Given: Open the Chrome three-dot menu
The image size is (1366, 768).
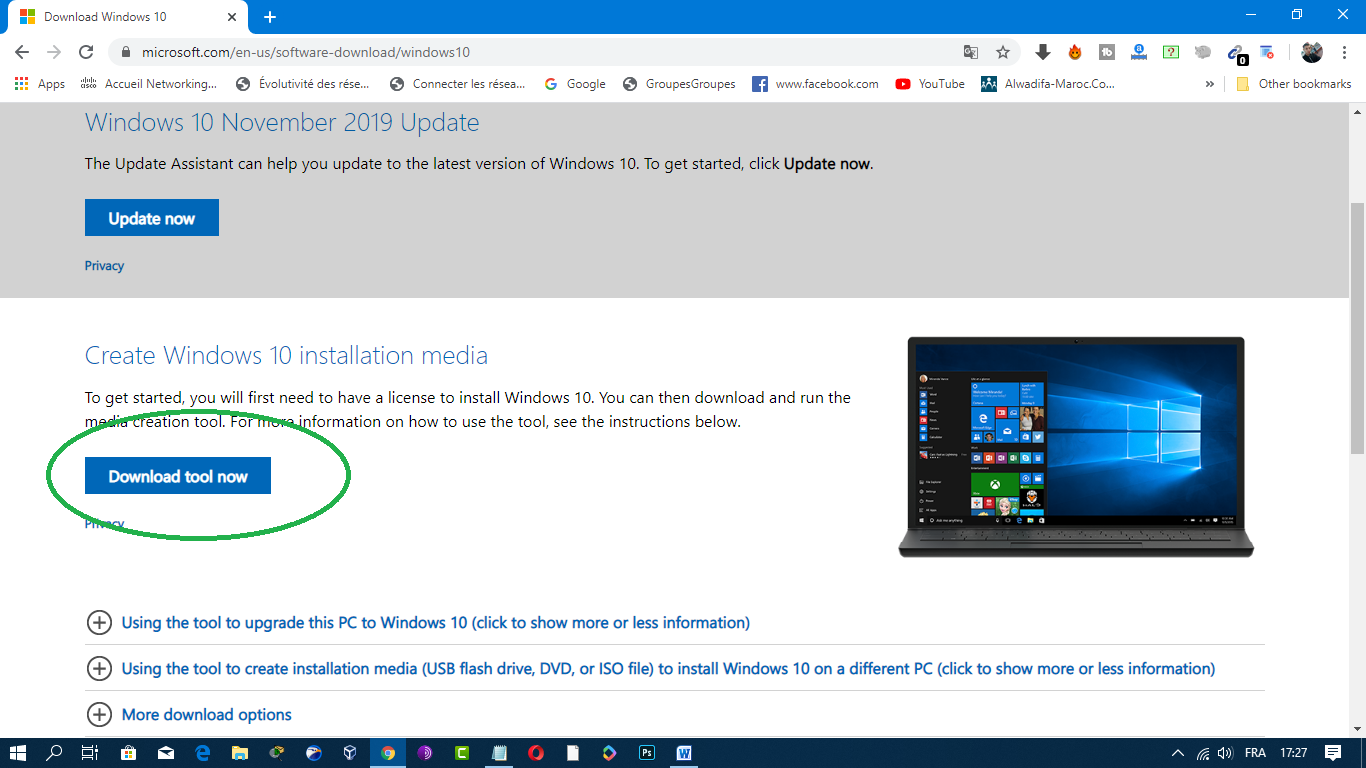Looking at the screenshot, I should click(x=1344, y=52).
